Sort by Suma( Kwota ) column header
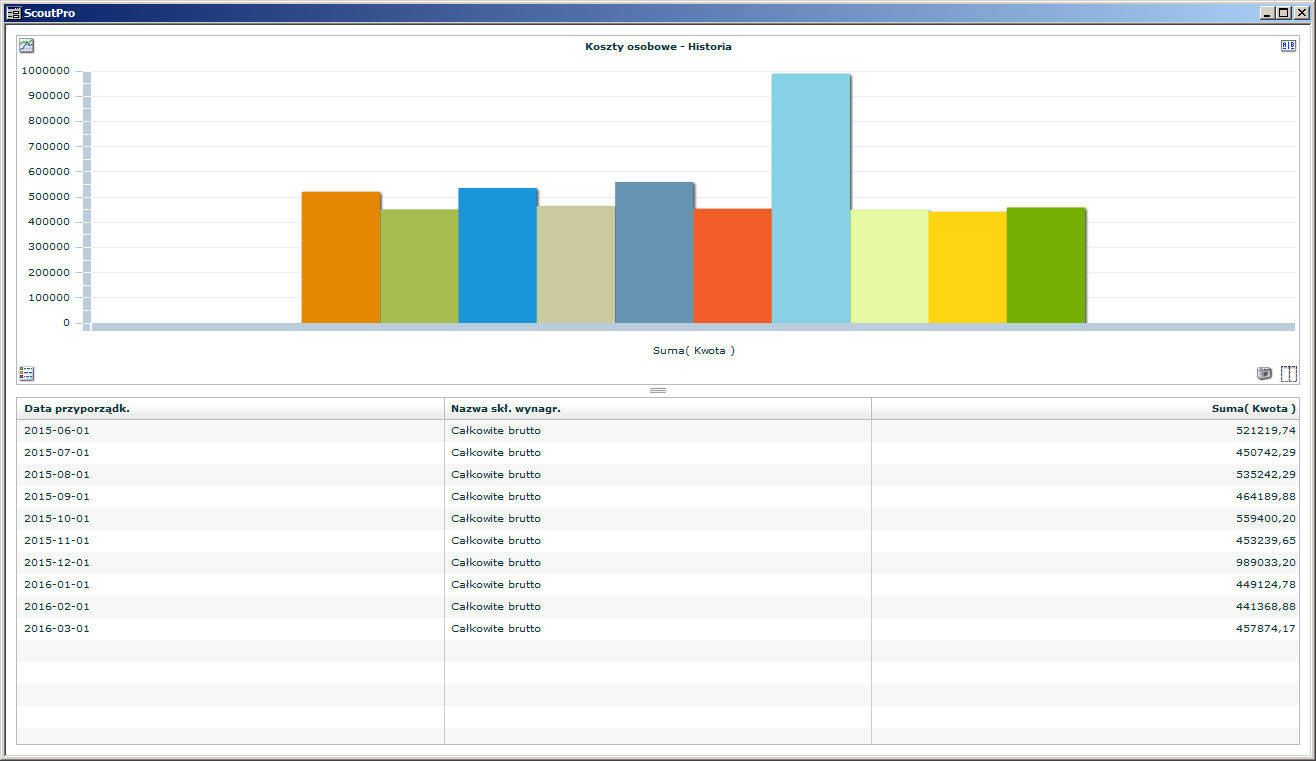Screen dimensions: 1316x761 pos(1085,408)
